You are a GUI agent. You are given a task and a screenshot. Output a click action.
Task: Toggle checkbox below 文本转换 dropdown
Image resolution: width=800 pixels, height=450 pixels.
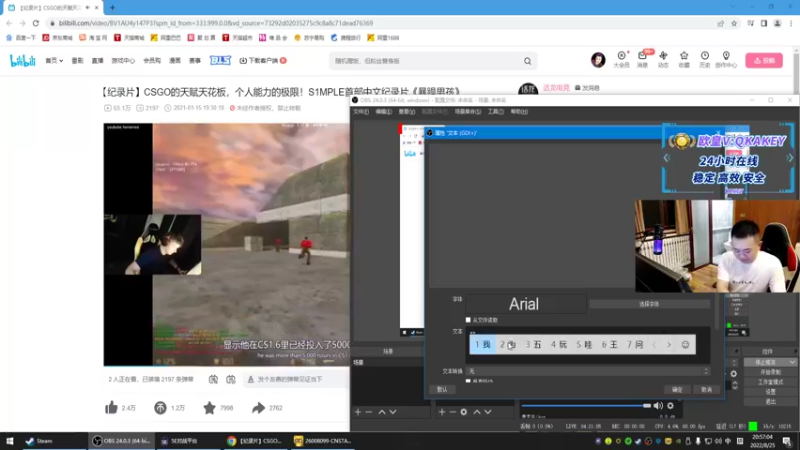pos(468,381)
